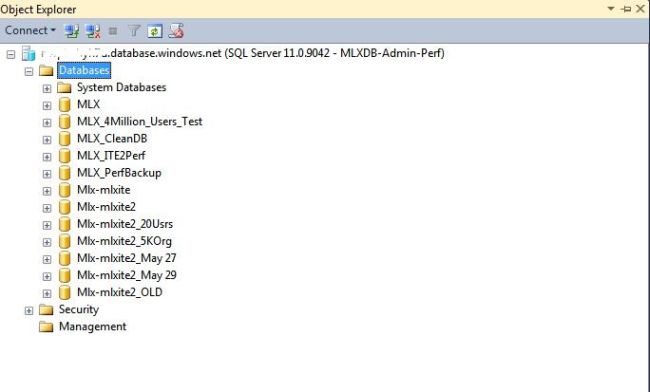Viewport: 650px width, 392px height.
Task: Click the Mlx-mlxite2_20Usrs database icon
Action: click(65, 224)
